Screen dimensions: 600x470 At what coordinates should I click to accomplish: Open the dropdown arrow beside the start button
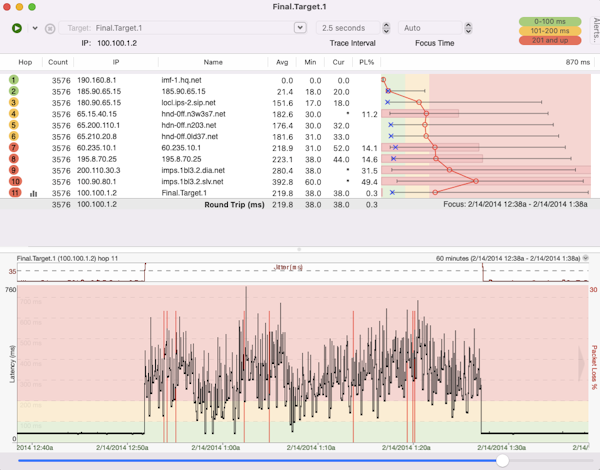point(35,28)
